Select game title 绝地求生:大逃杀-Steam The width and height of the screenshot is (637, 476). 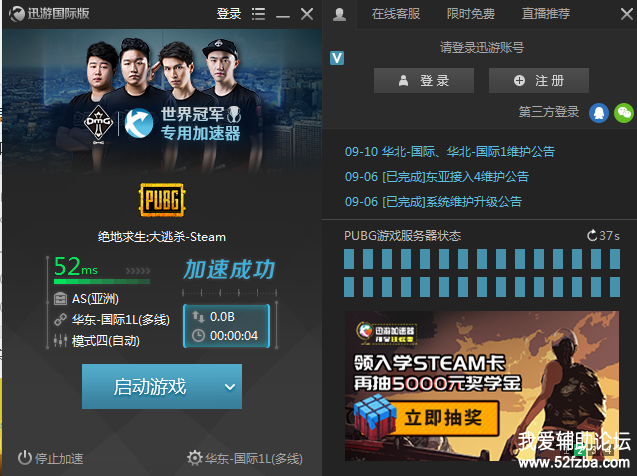pyautogui.click(x=162, y=237)
